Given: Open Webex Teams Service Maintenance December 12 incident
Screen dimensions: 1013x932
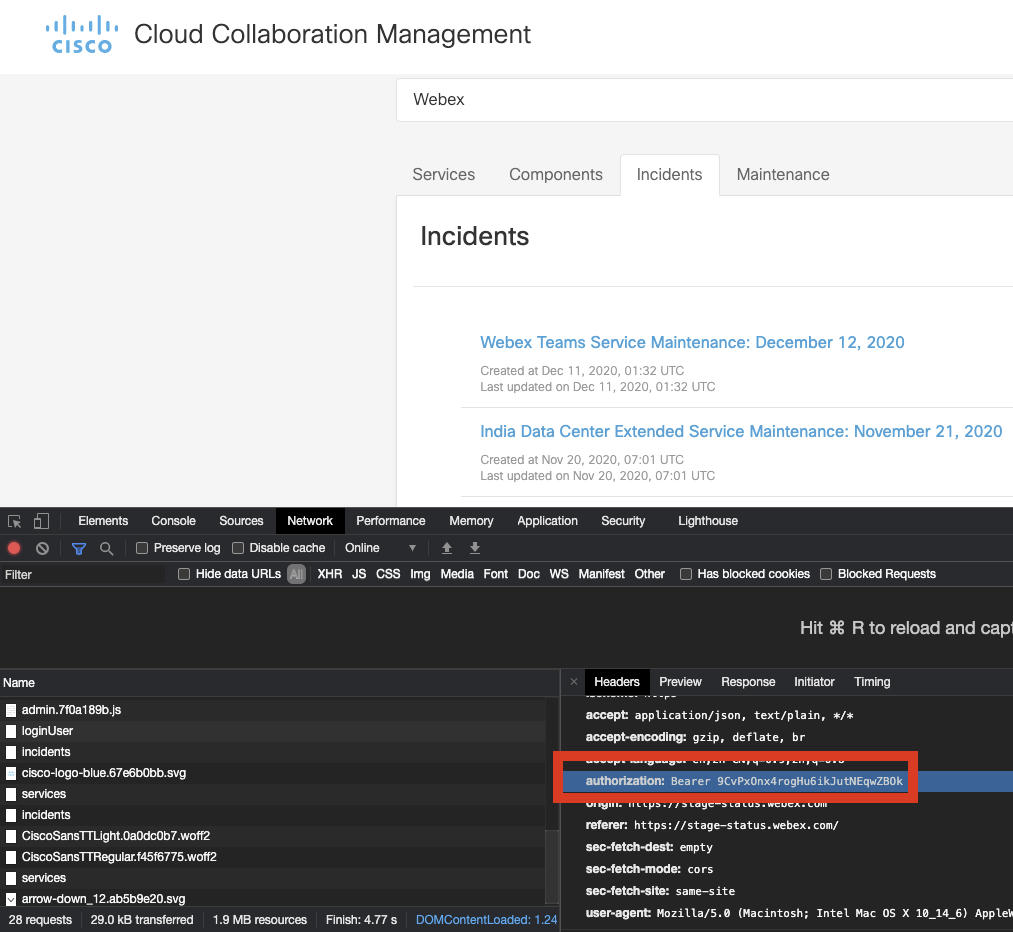Looking at the screenshot, I should 692,343.
